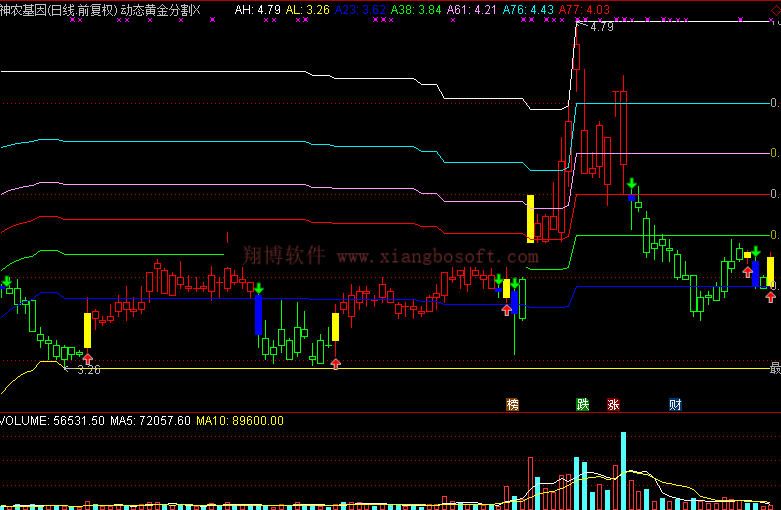Select the 3.26 low price label
The height and width of the screenshot is (510, 781).
(89, 370)
